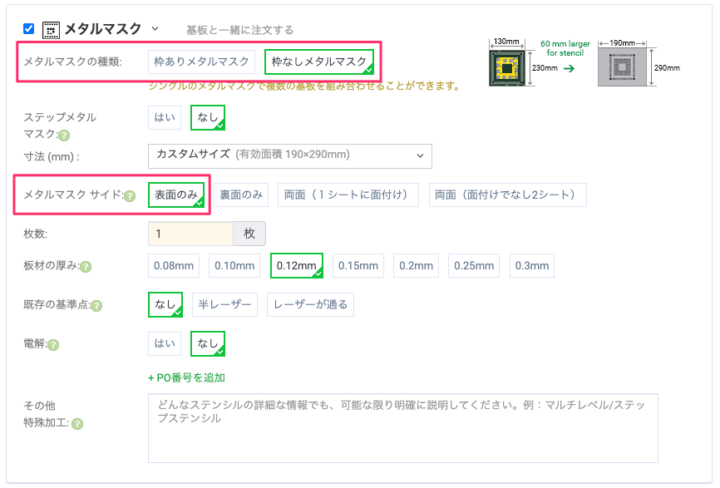720x488 pixels.
Task: Click help icon beside ステップメタルマスク
Action: (x=64, y=135)
